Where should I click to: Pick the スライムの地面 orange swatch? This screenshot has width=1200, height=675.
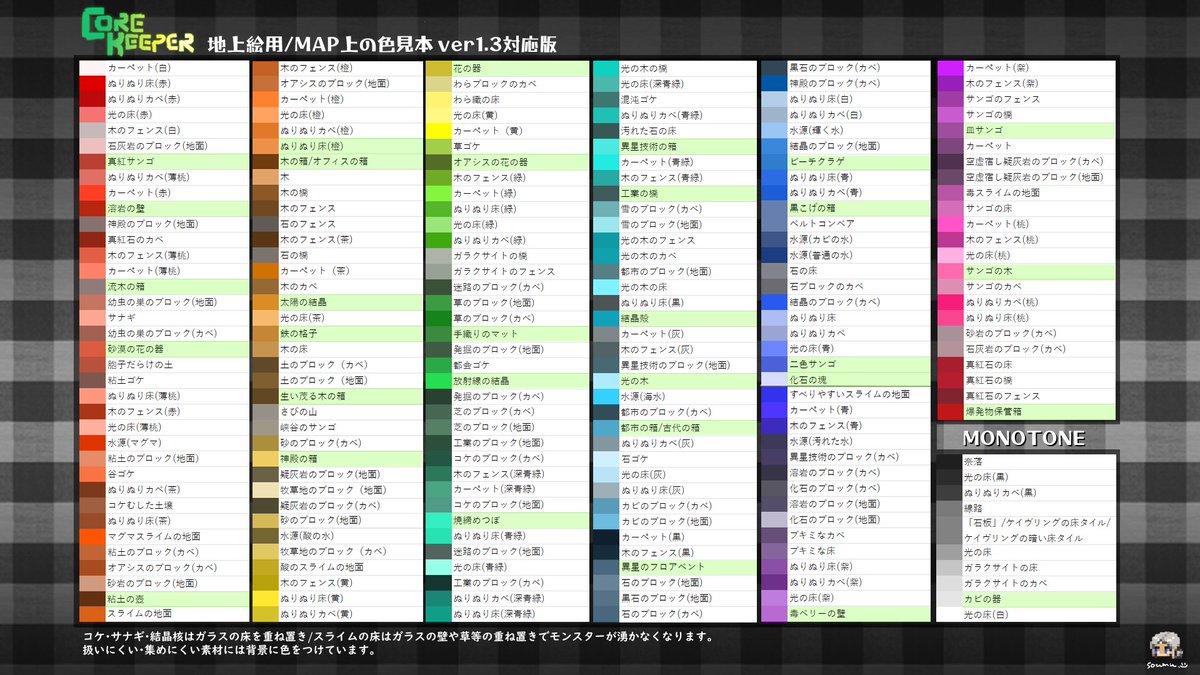coord(92,614)
